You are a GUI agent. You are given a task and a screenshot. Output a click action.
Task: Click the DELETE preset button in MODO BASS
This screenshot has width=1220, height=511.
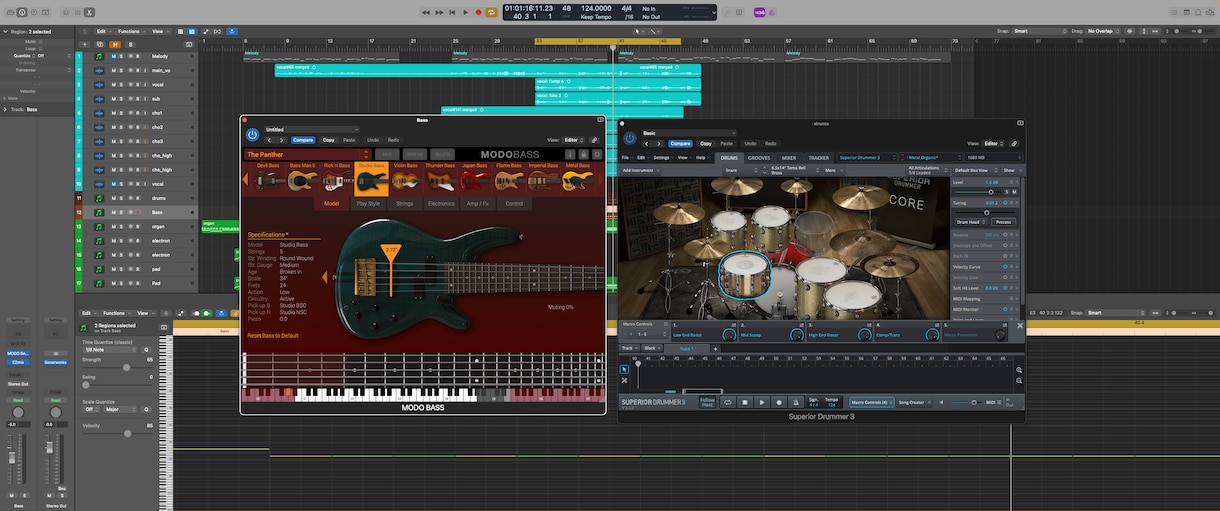click(442, 154)
